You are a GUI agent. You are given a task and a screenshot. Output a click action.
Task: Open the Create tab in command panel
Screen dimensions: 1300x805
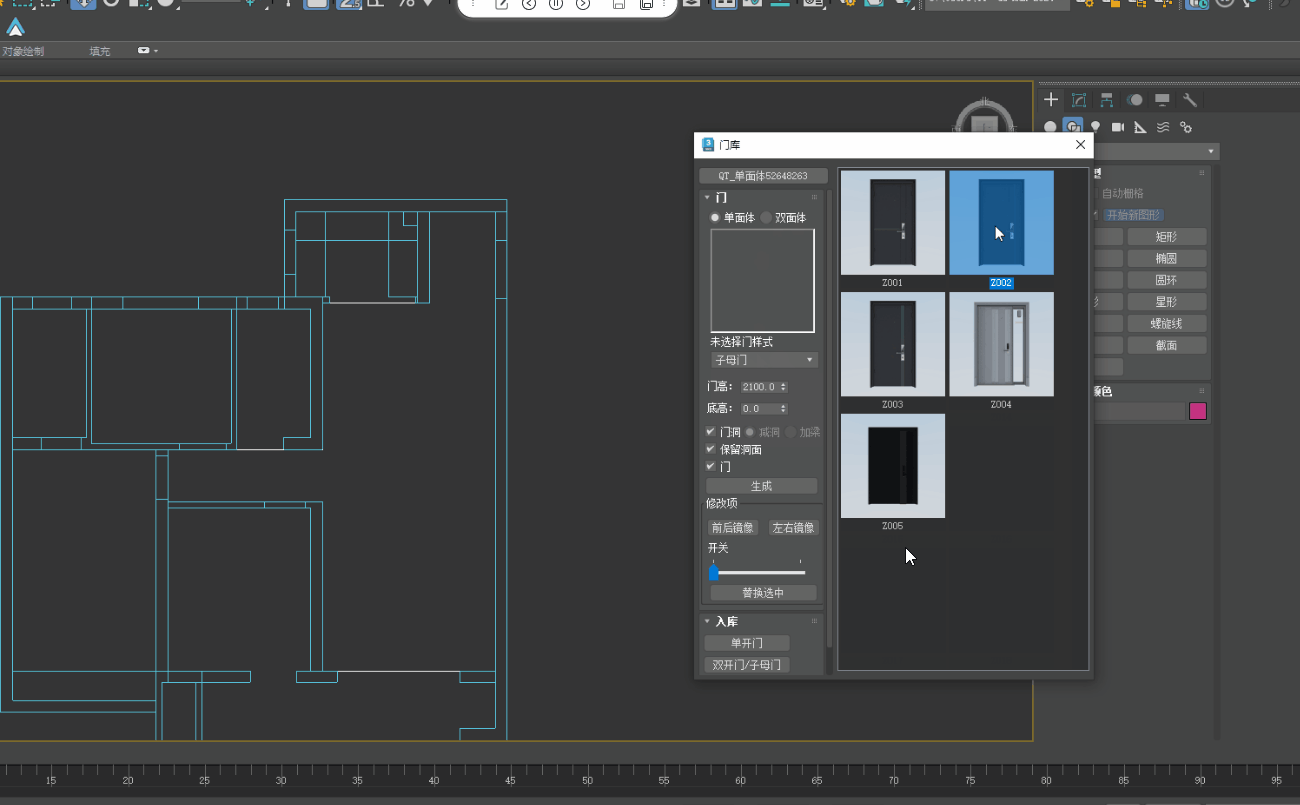pos(1051,100)
